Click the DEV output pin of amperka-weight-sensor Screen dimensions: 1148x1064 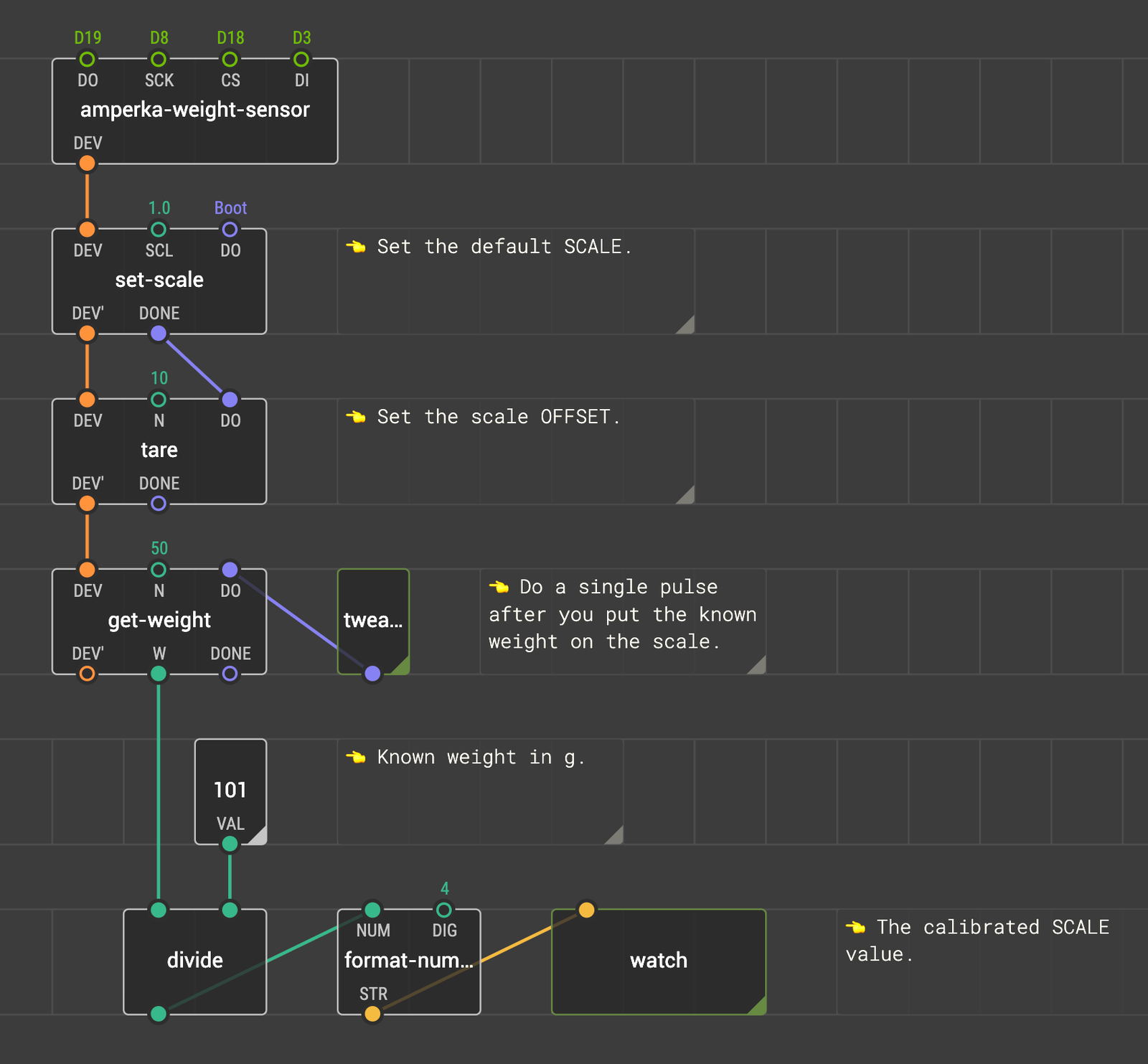[87, 164]
